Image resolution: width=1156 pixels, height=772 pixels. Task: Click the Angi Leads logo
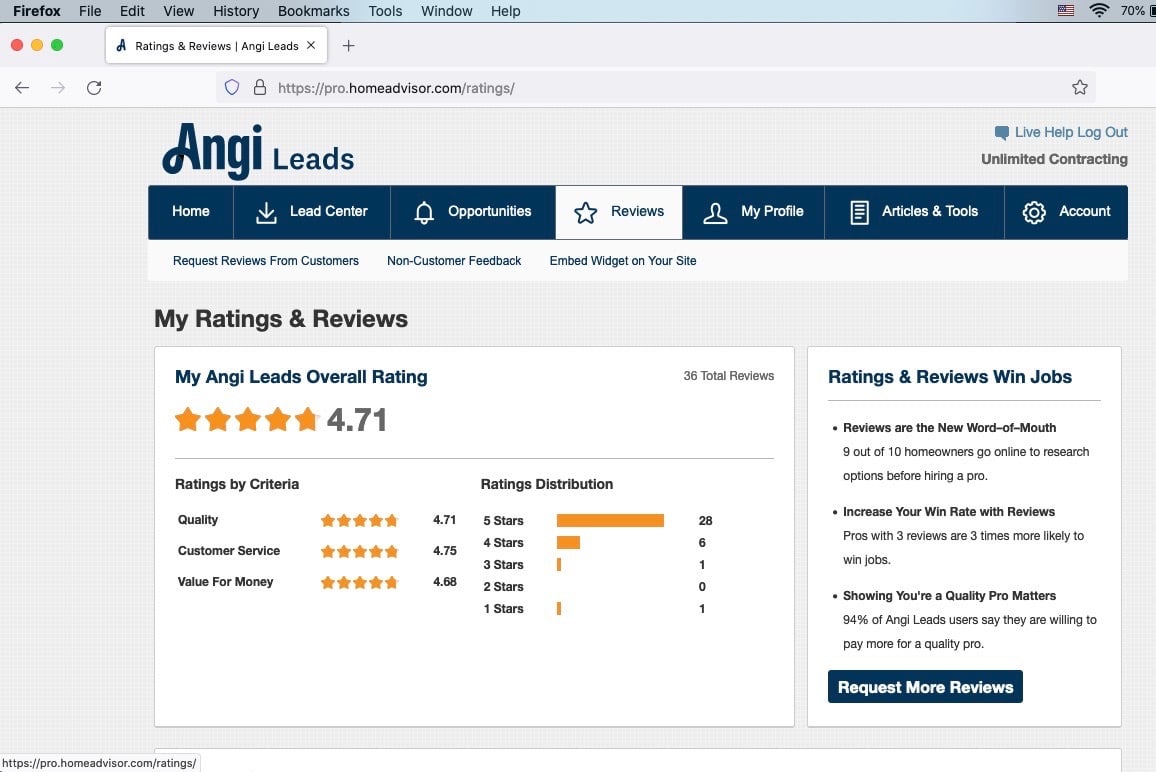258,151
